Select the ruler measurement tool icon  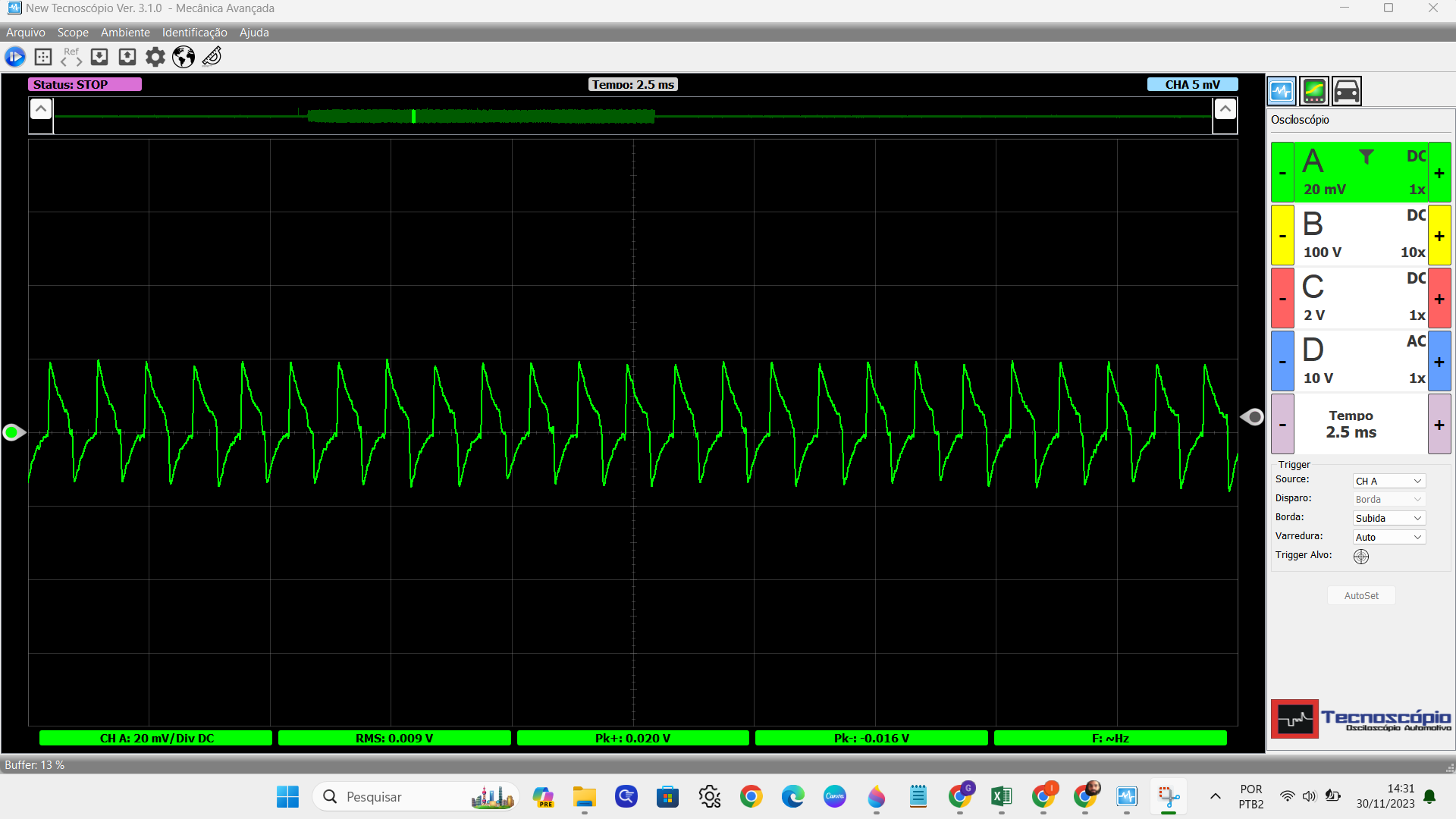(x=212, y=57)
